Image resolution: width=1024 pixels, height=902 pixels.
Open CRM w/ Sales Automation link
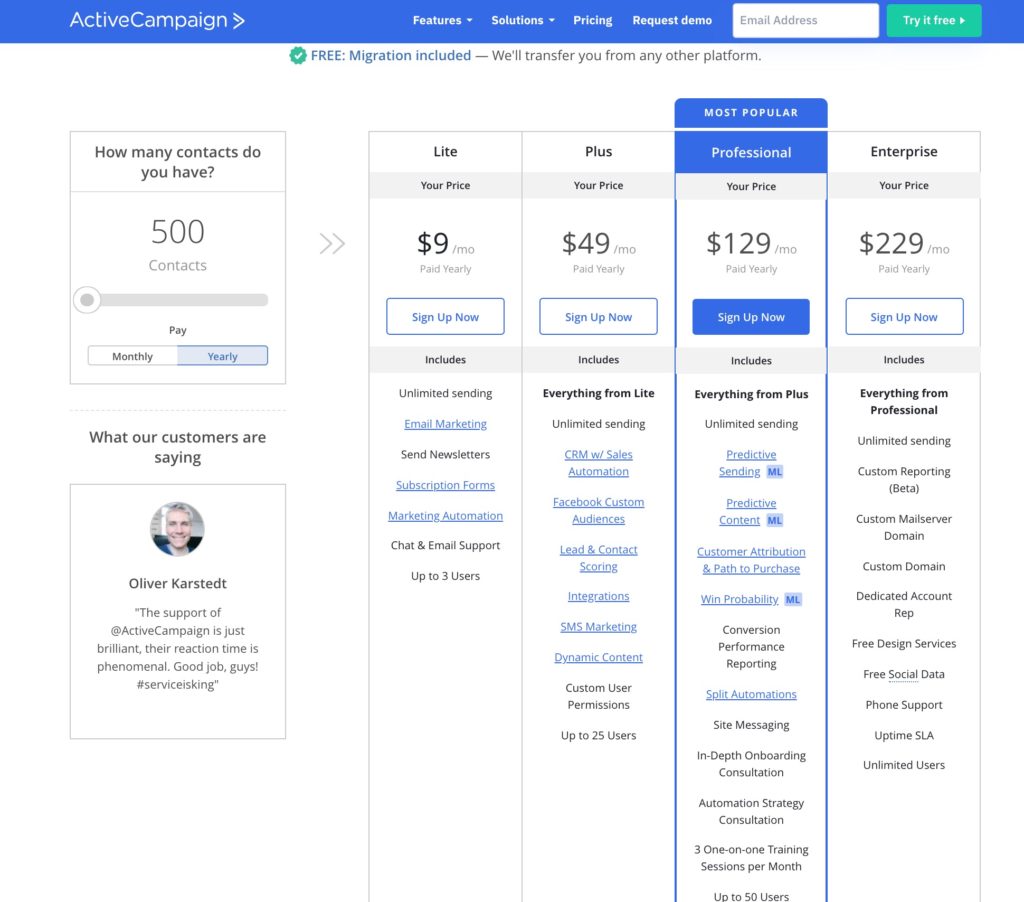pyautogui.click(x=598, y=462)
